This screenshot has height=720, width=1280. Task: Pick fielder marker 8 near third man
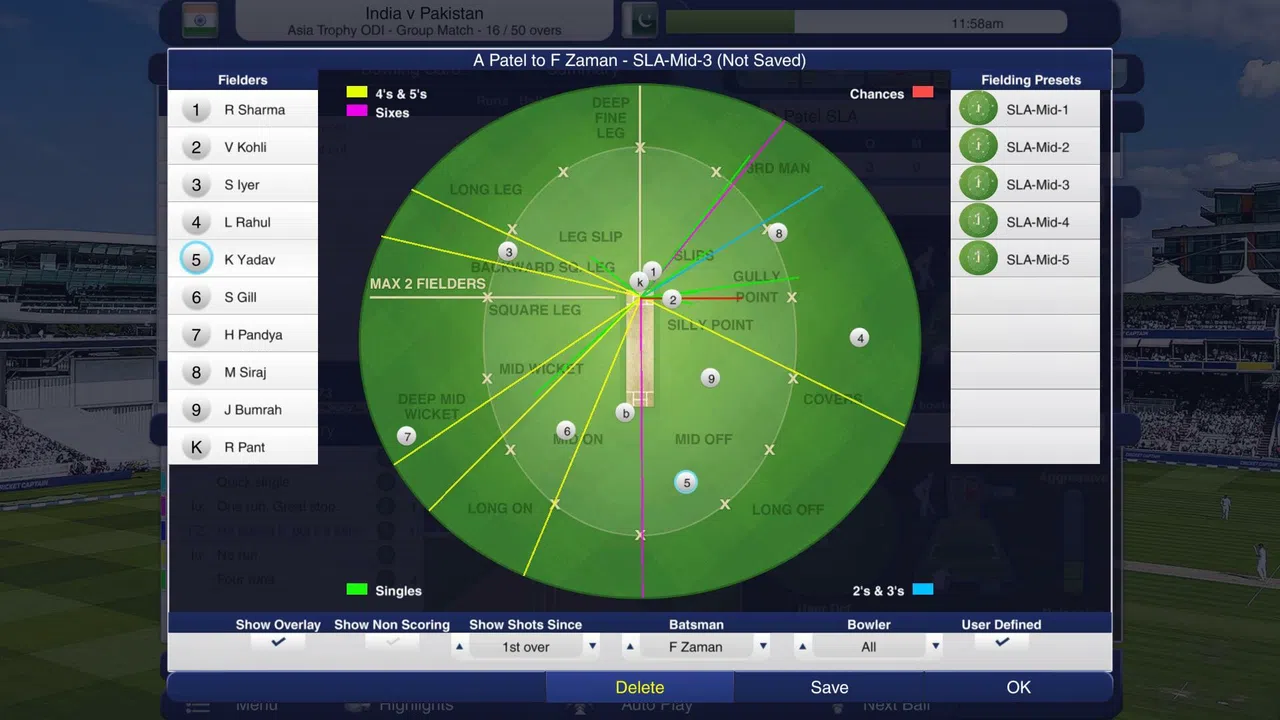(x=778, y=233)
